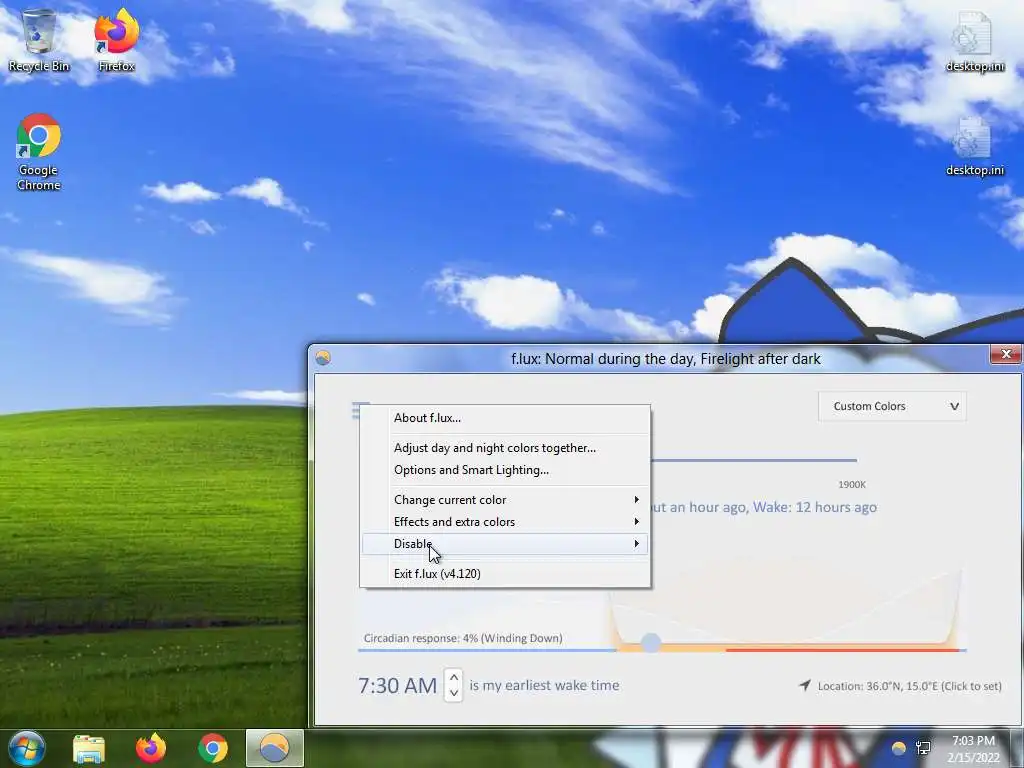
Task: Select the lower desktop.ini file icon
Action: (x=974, y=146)
